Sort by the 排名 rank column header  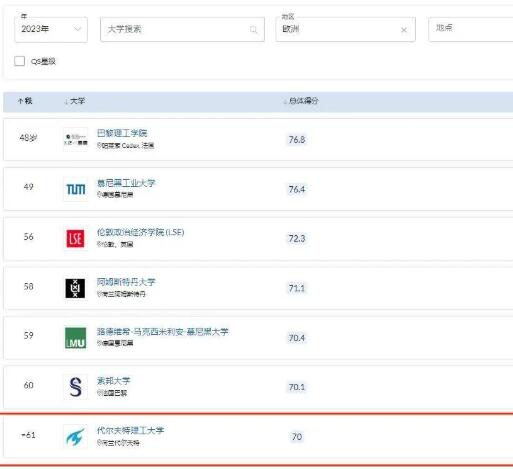click(x=25, y=101)
